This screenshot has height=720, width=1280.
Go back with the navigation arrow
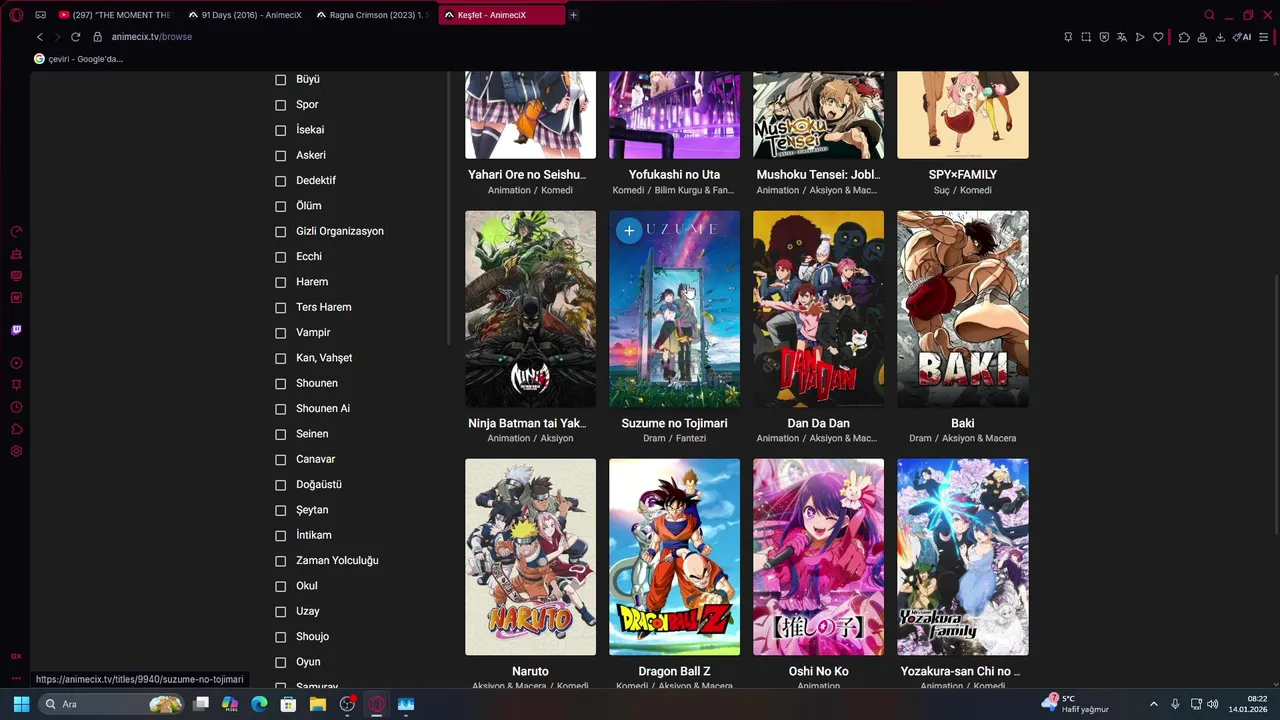pos(40,37)
